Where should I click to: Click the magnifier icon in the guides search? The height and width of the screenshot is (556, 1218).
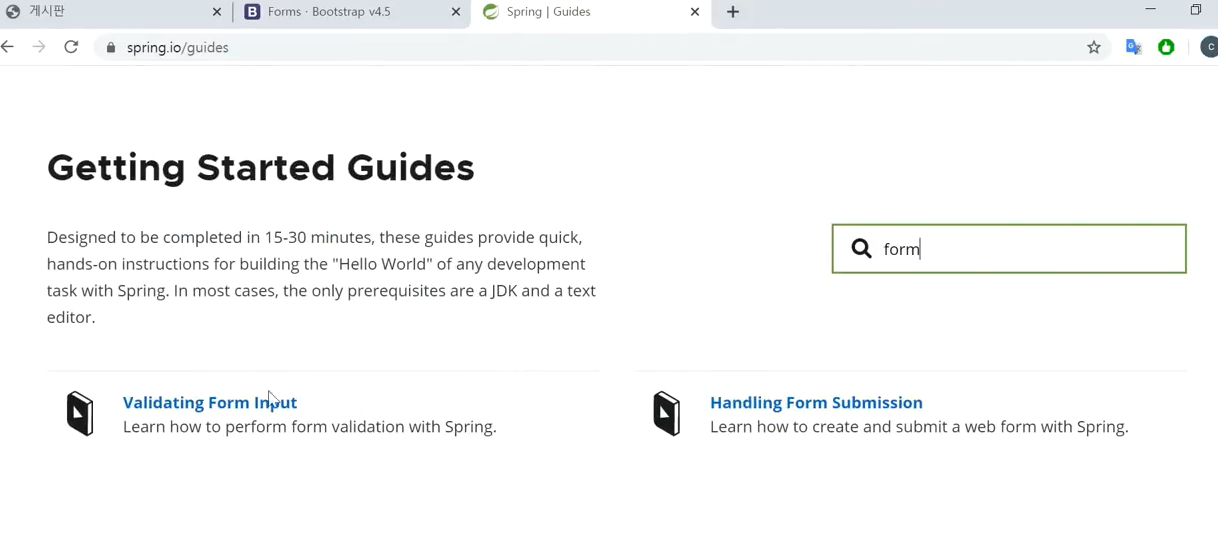point(861,248)
